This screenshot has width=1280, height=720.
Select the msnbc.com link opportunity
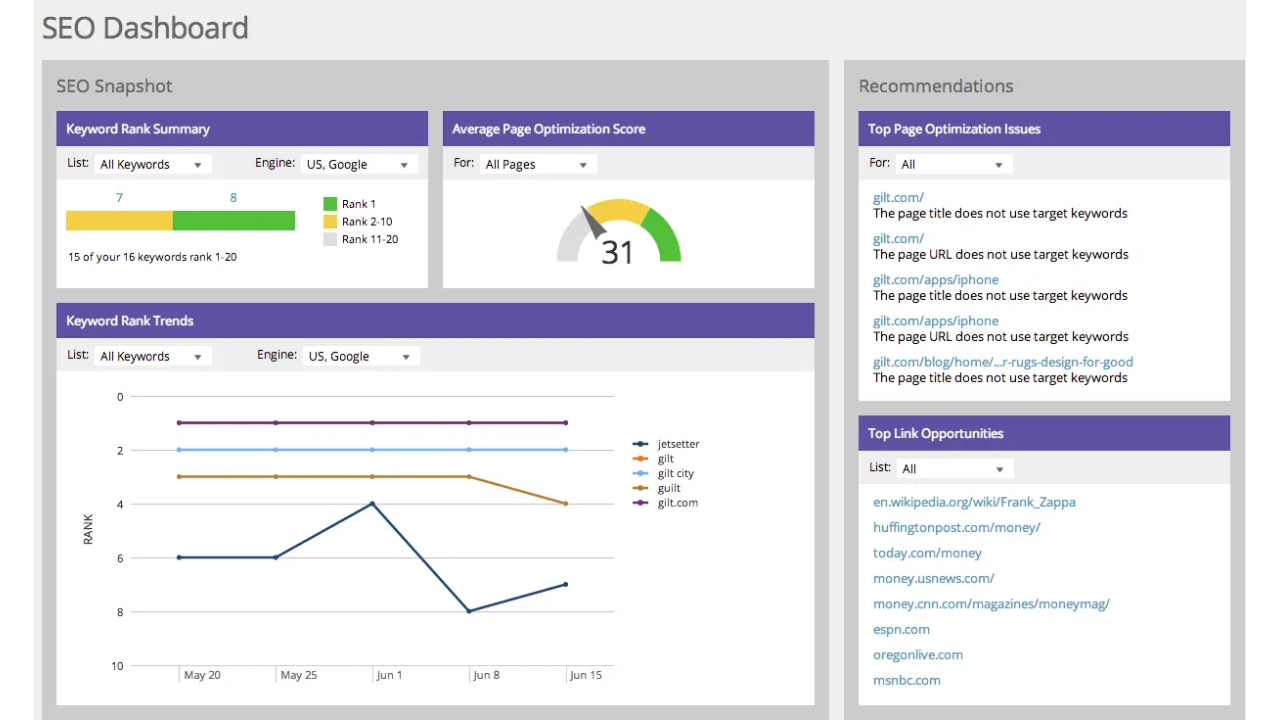coord(906,680)
